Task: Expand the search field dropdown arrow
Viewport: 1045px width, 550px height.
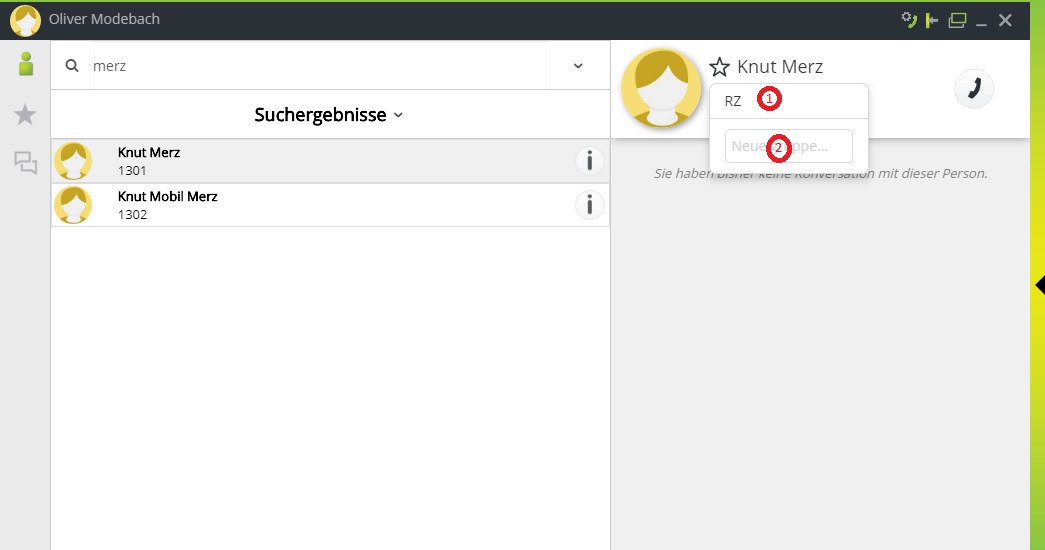Action: click(578, 66)
